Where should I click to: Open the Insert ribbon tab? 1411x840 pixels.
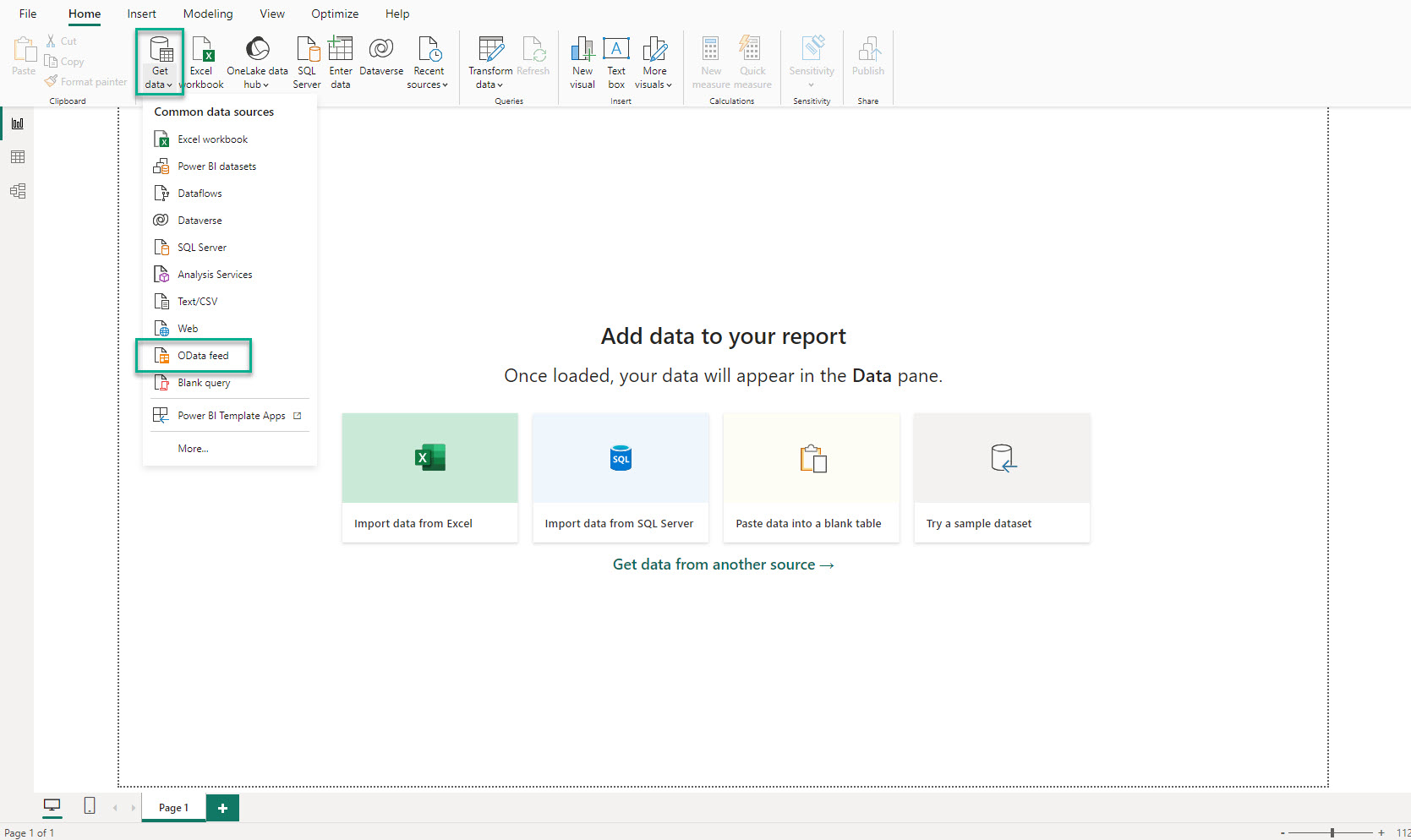pos(140,14)
